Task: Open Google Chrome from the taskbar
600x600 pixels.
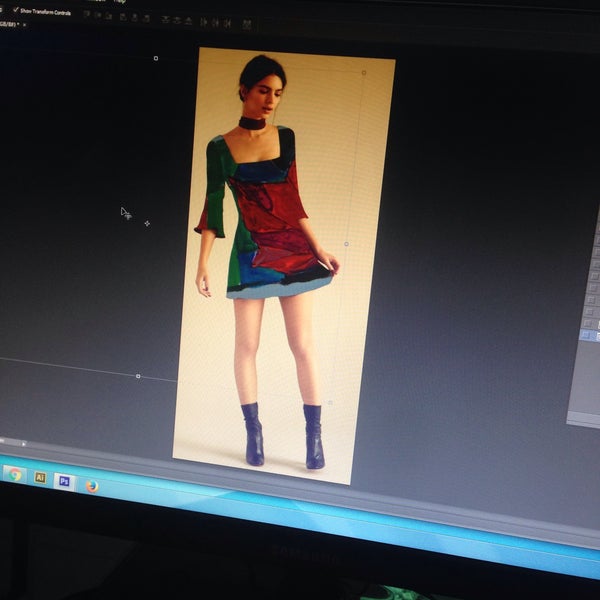Action: point(15,474)
